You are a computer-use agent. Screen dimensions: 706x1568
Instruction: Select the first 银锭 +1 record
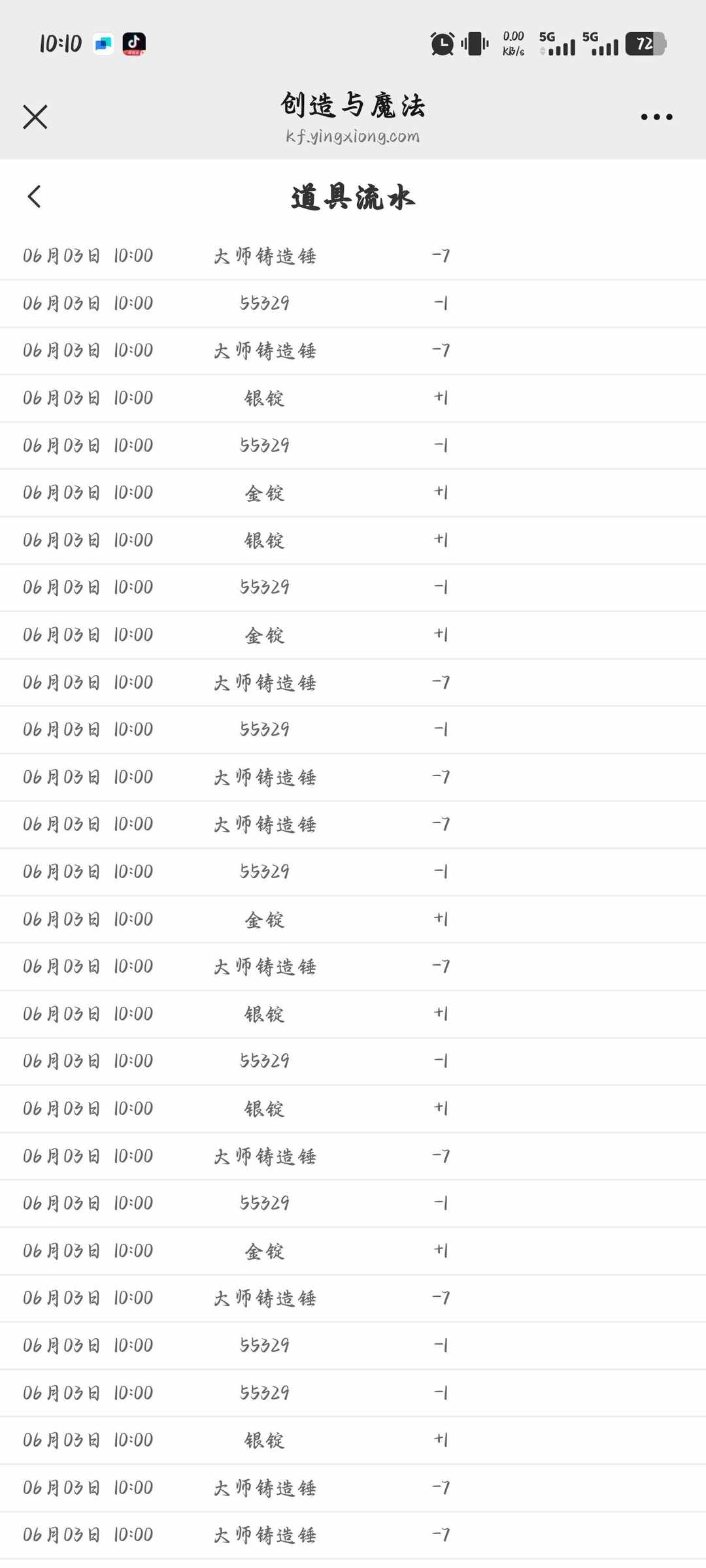(x=353, y=398)
